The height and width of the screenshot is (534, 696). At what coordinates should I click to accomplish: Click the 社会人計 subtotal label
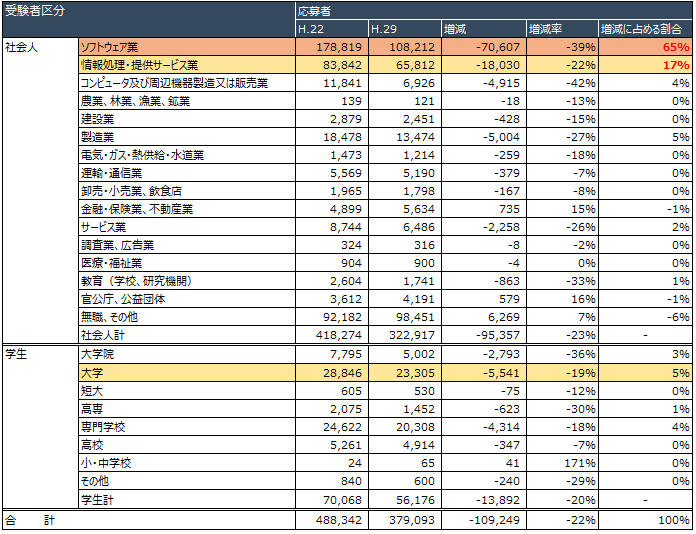pos(103,335)
